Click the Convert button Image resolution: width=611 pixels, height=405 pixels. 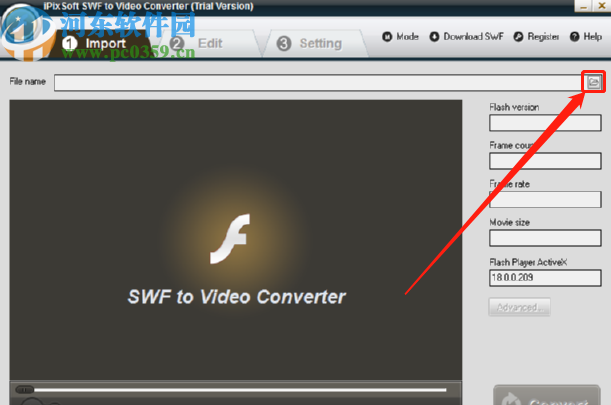tap(547, 396)
